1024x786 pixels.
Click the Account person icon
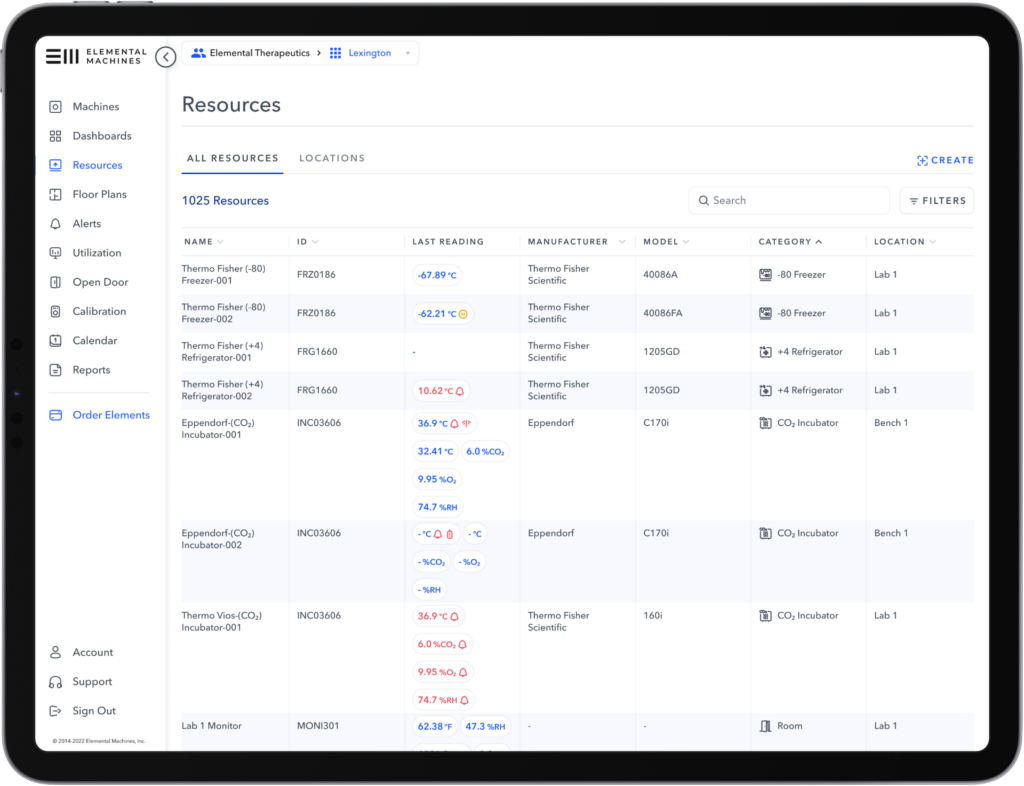[56, 652]
